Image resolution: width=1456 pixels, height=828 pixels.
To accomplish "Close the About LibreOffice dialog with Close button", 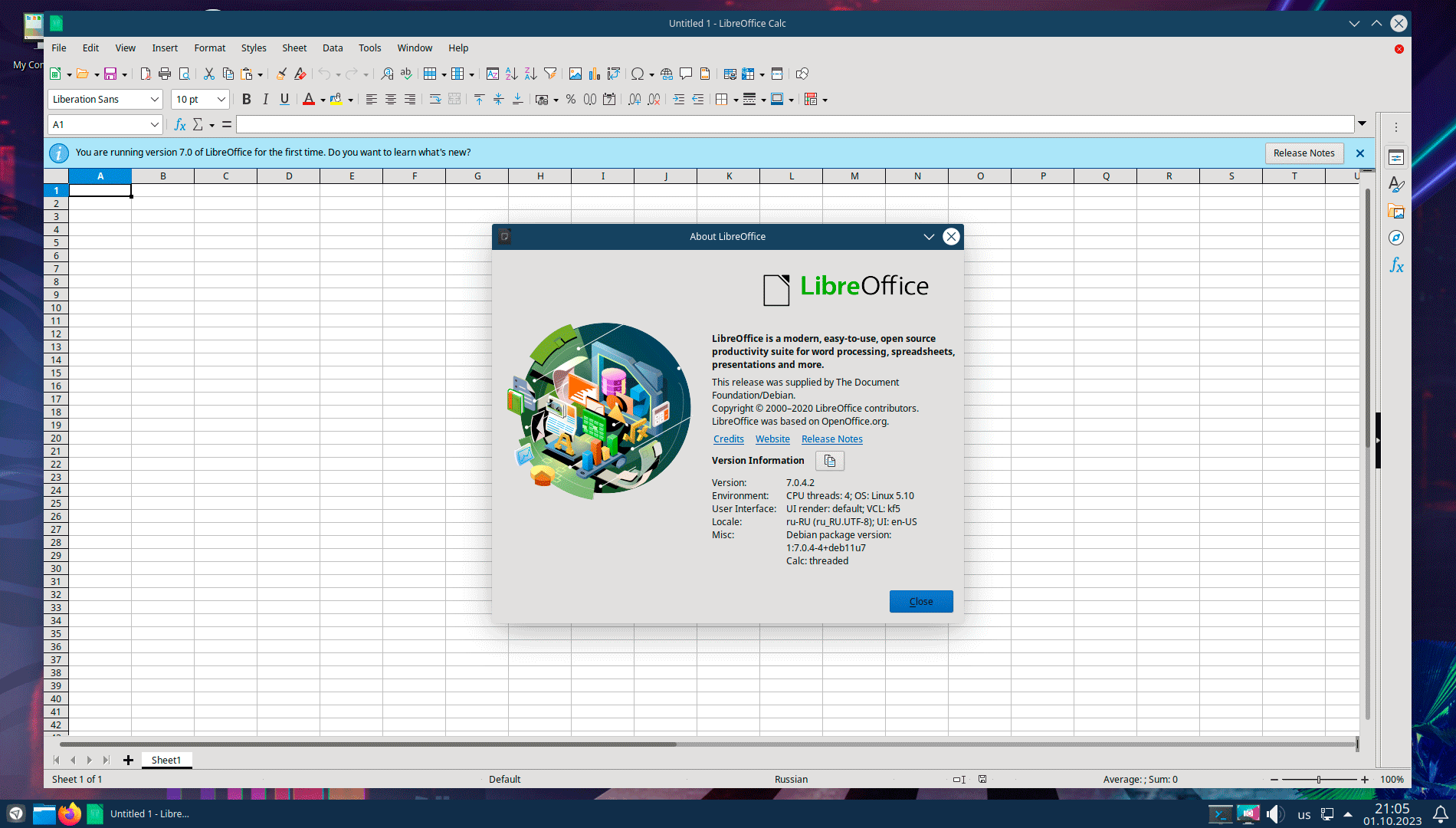I will click(921, 601).
